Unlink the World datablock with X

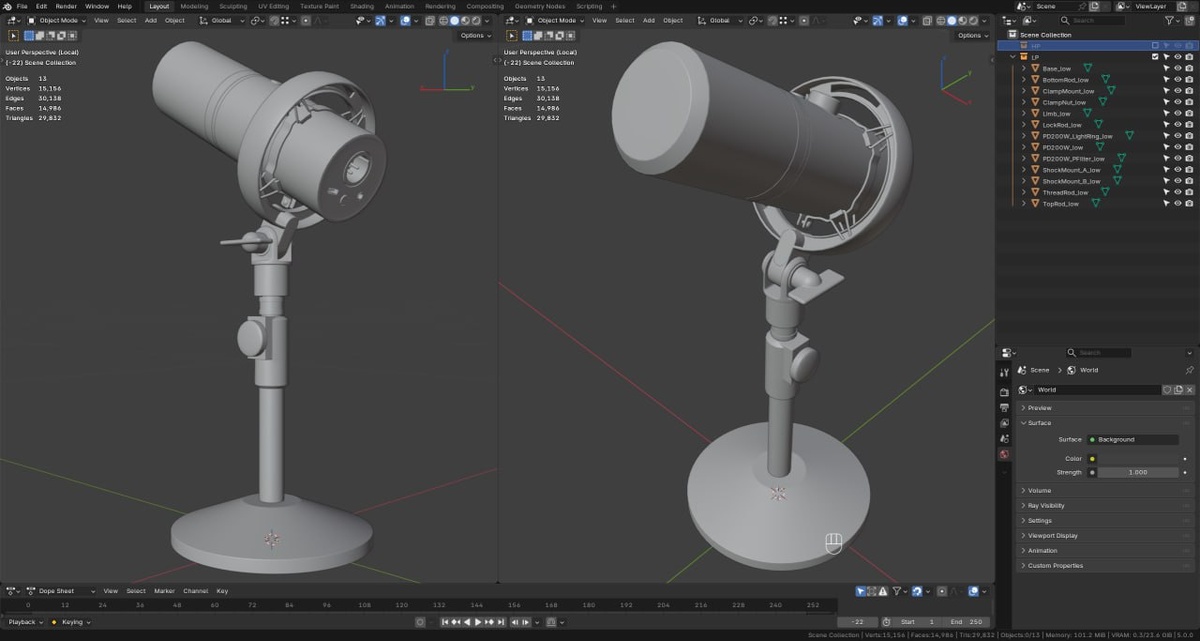[x=1189, y=390]
